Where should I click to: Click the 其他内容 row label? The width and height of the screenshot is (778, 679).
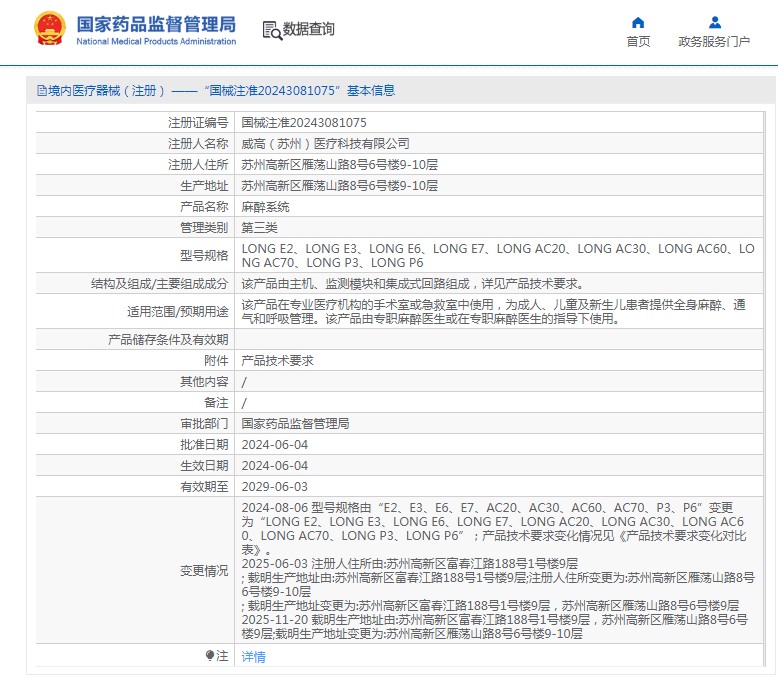pyautogui.click(x=204, y=381)
